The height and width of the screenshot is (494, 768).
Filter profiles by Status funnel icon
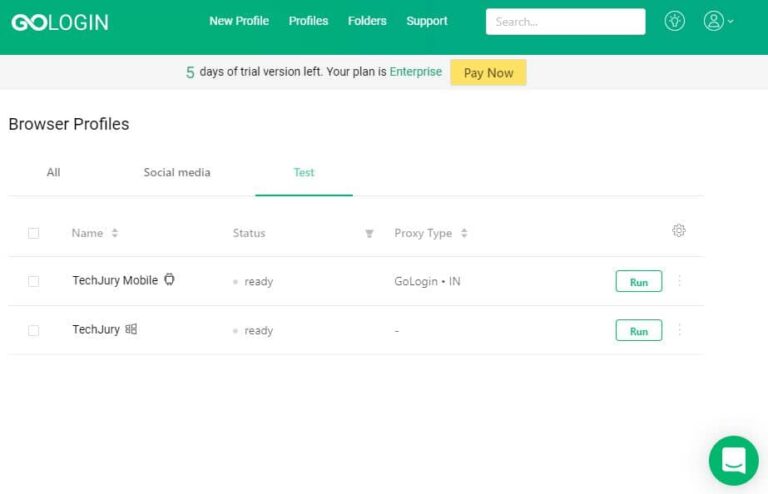[x=369, y=234]
